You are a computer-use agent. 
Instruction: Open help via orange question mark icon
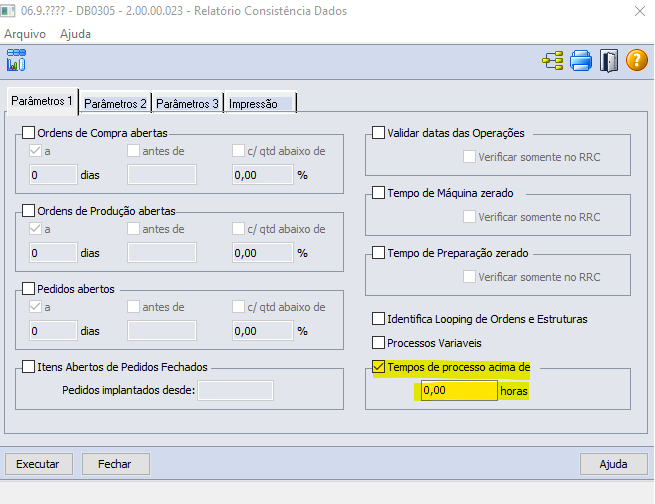pyautogui.click(x=637, y=60)
